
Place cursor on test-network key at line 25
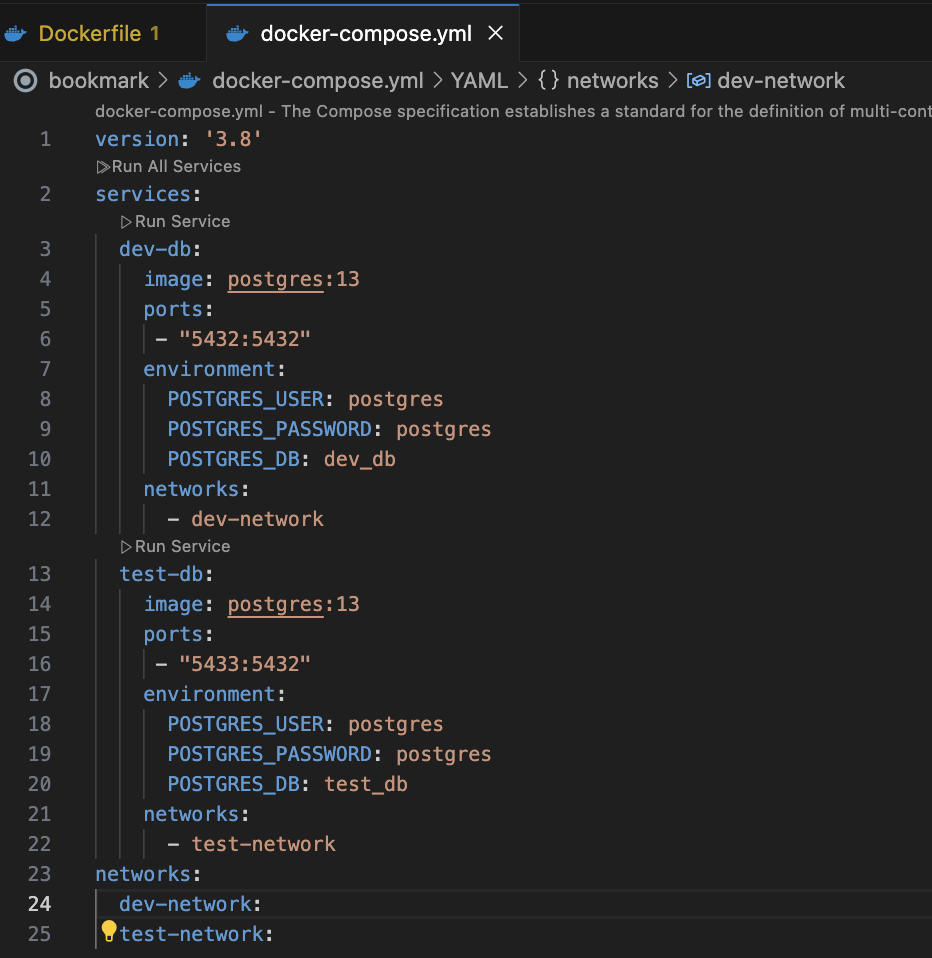[191, 934]
